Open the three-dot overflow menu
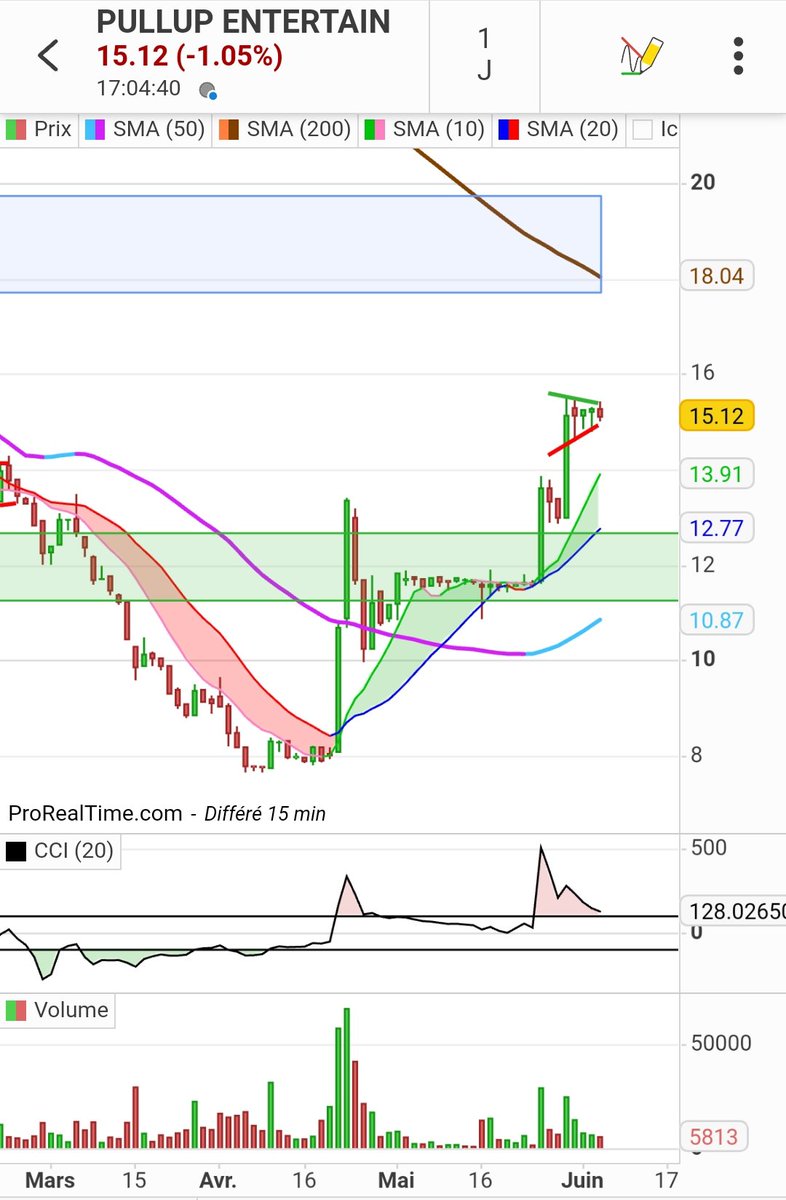 [738, 56]
